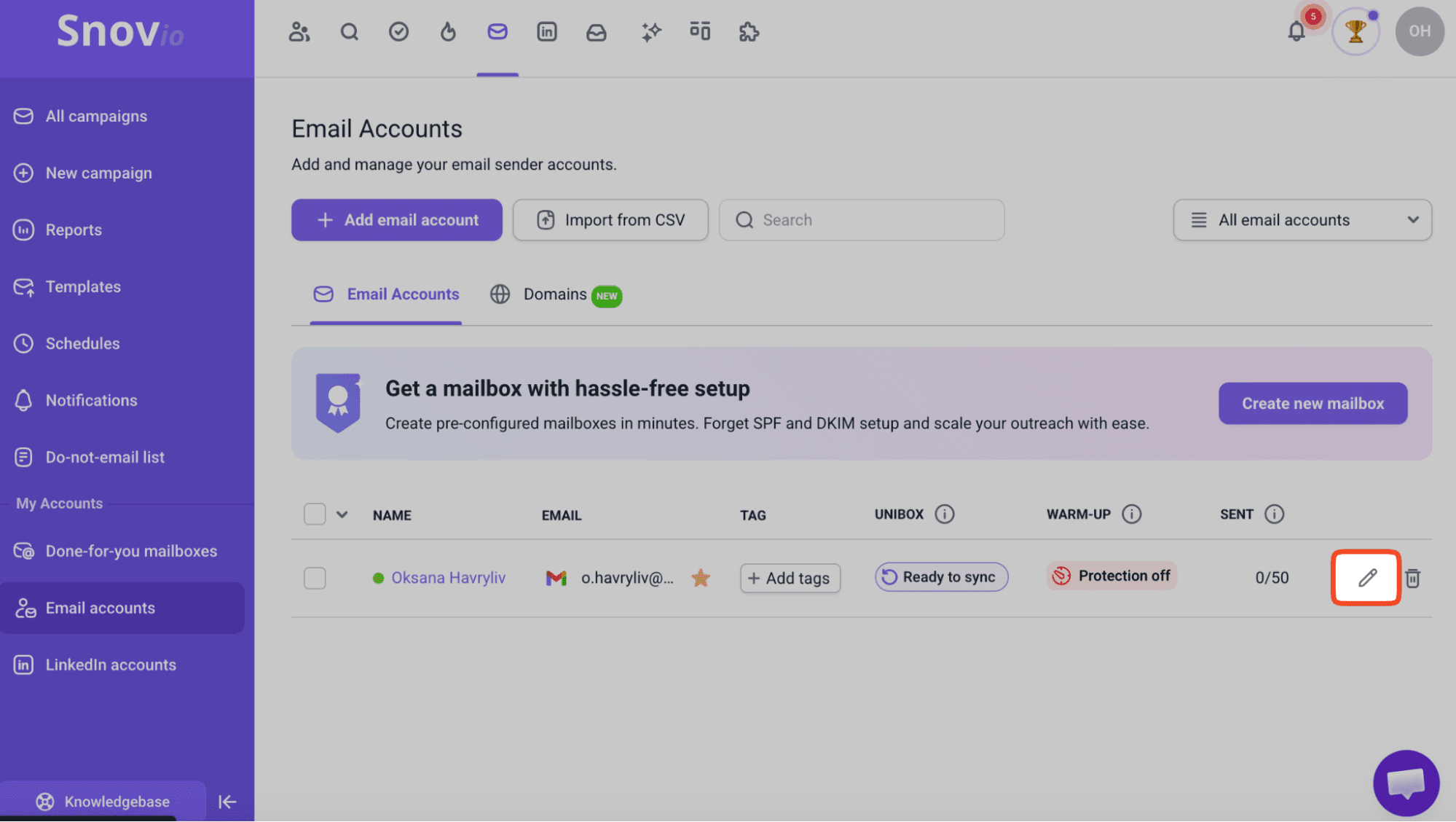1456x822 pixels.
Task: Click the trophy achievements icon
Action: click(x=1355, y=31)
